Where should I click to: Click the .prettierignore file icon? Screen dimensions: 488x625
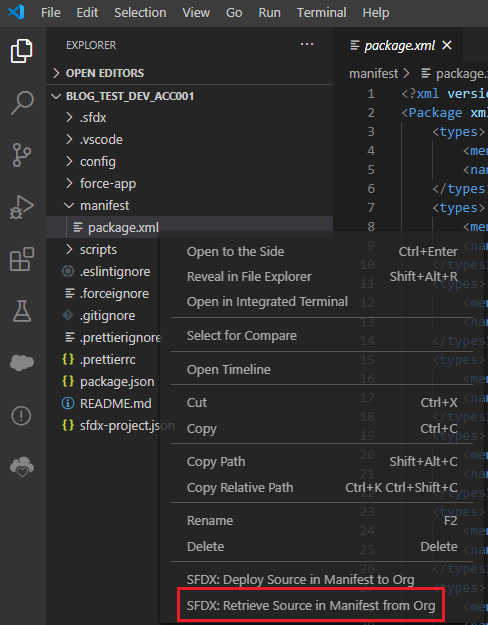[69, 338]
